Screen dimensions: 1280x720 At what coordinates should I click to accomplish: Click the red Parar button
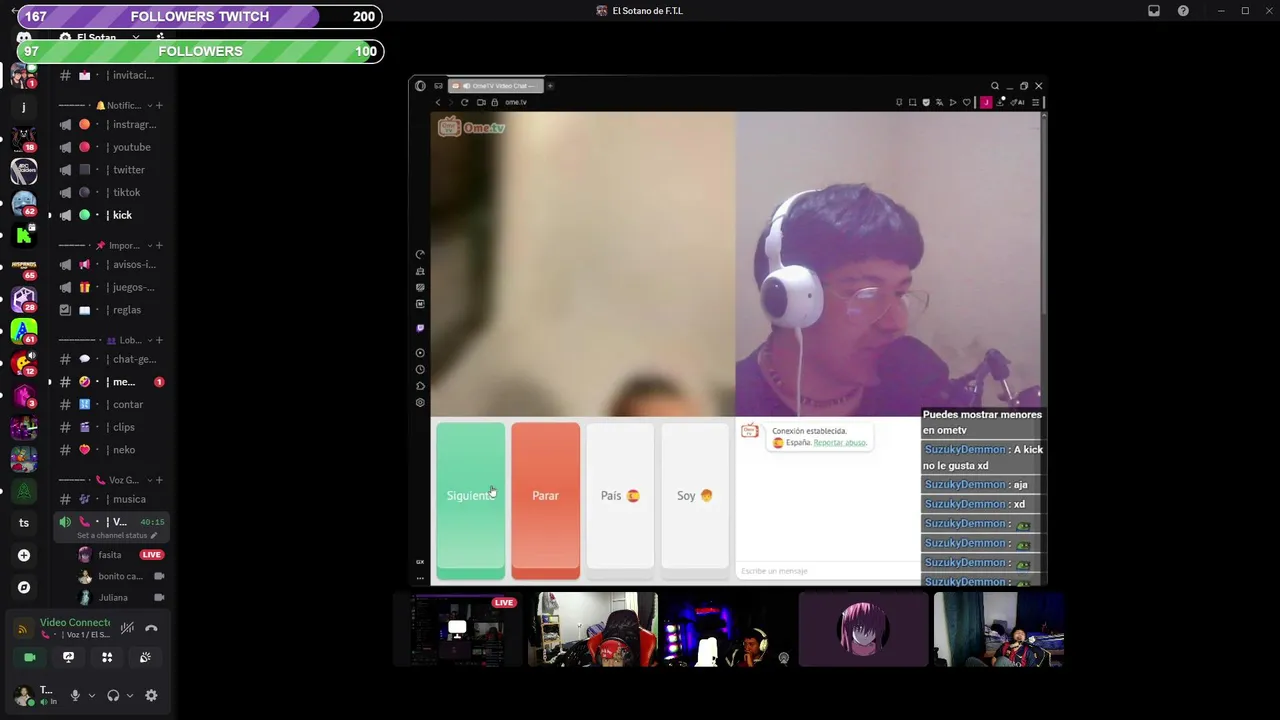[x=545, y=500]
